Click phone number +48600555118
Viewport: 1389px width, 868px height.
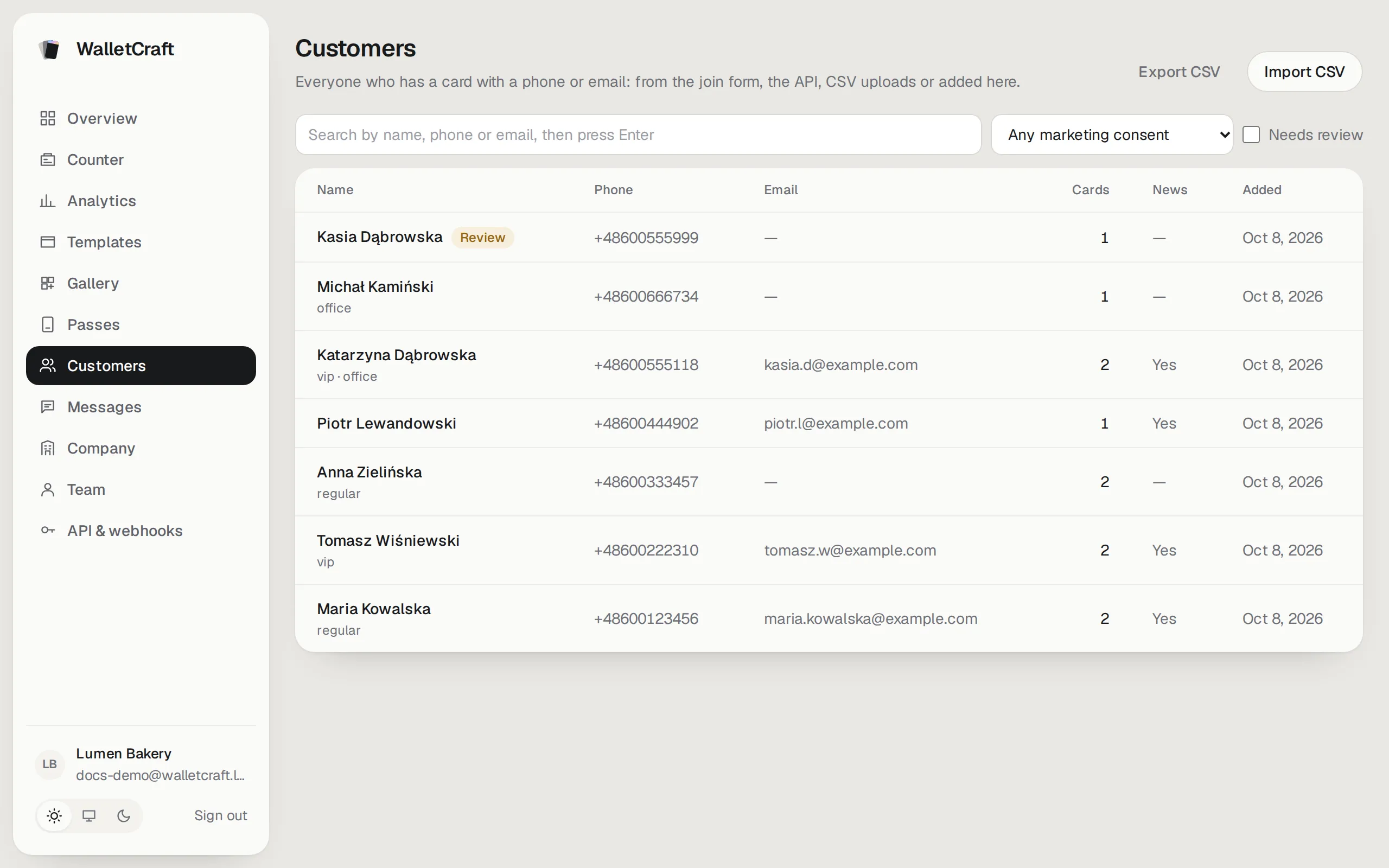[x=646, y=365]
